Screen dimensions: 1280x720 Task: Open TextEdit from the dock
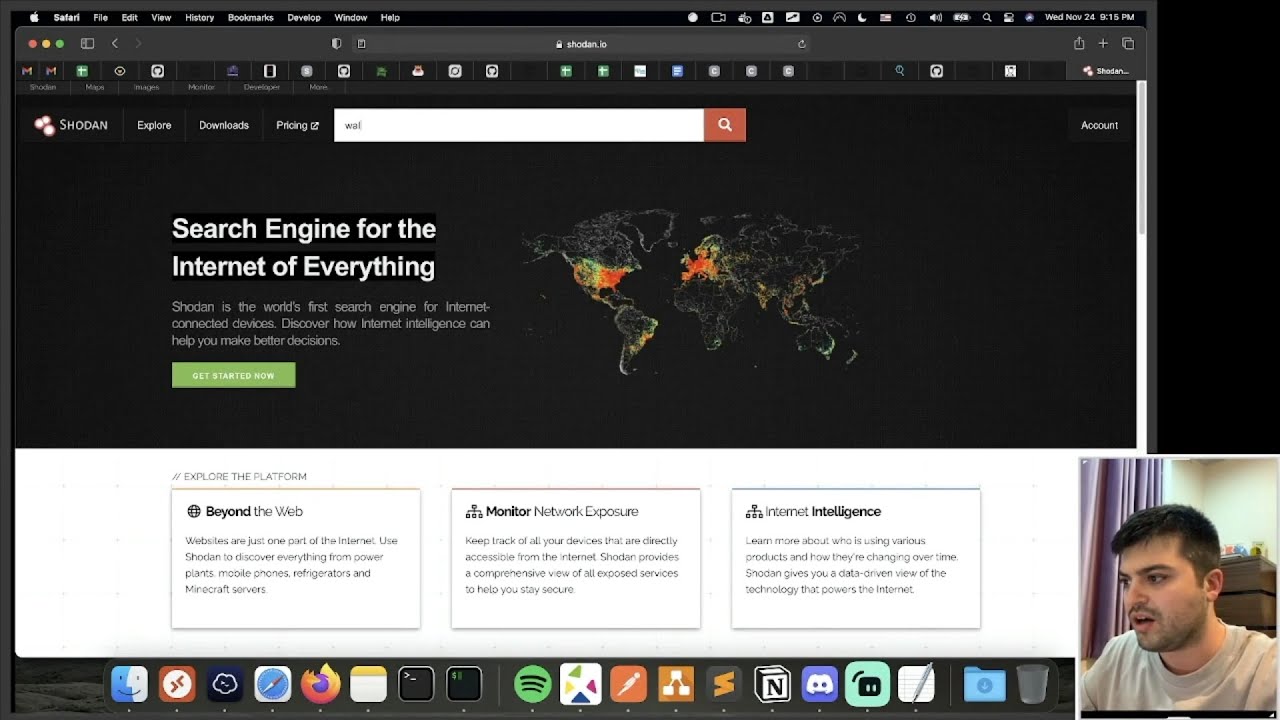pyautogui.click(x=916, y=685)
